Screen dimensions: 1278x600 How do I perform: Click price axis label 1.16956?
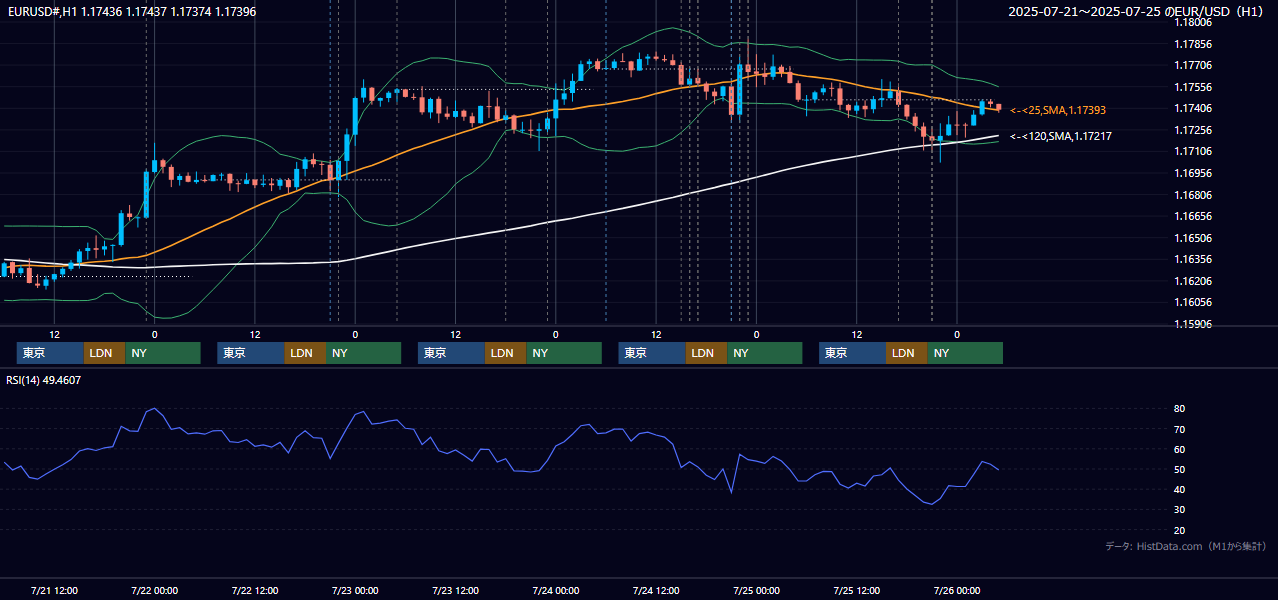click(1193, 173)
